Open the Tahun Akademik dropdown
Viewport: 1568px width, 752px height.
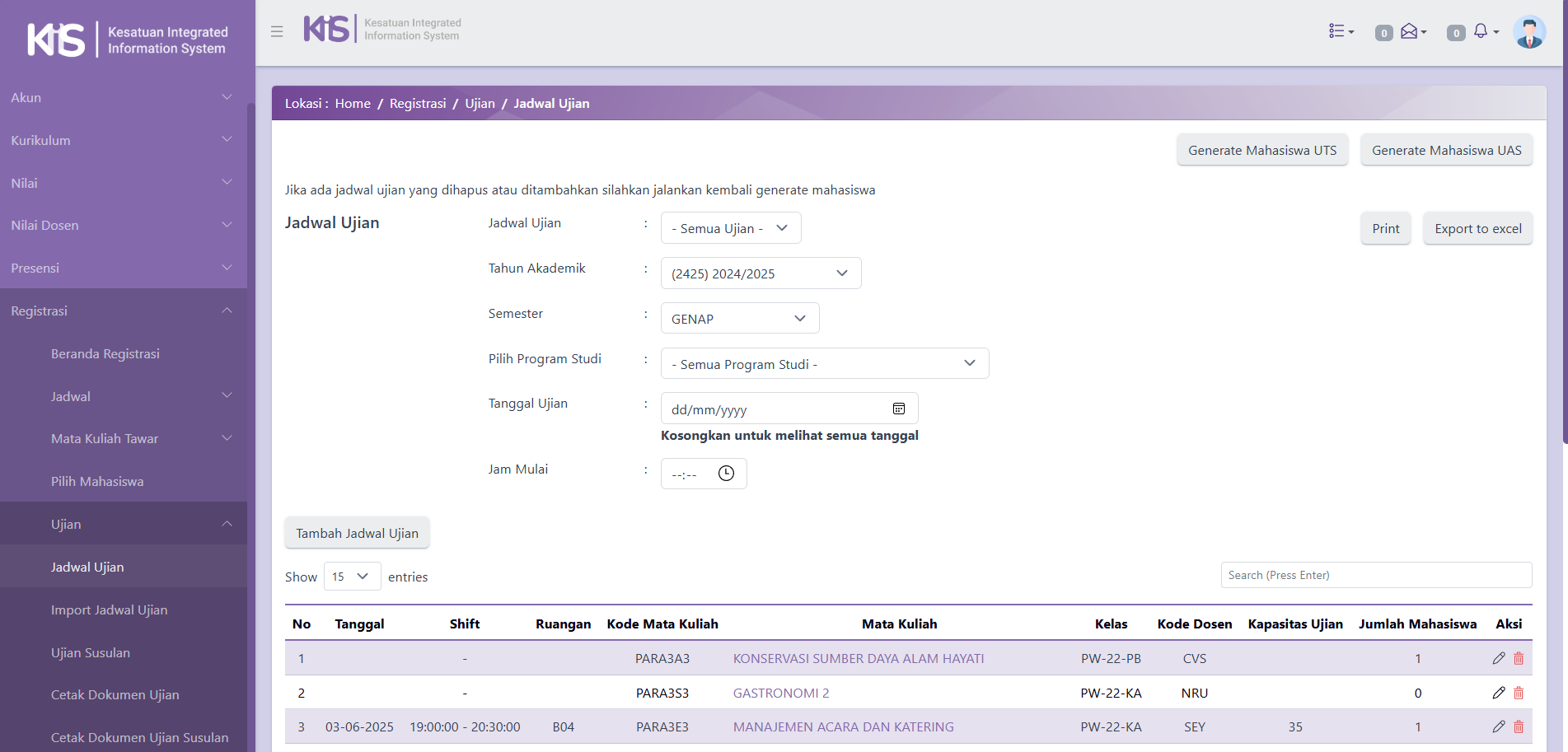[760, 273]
